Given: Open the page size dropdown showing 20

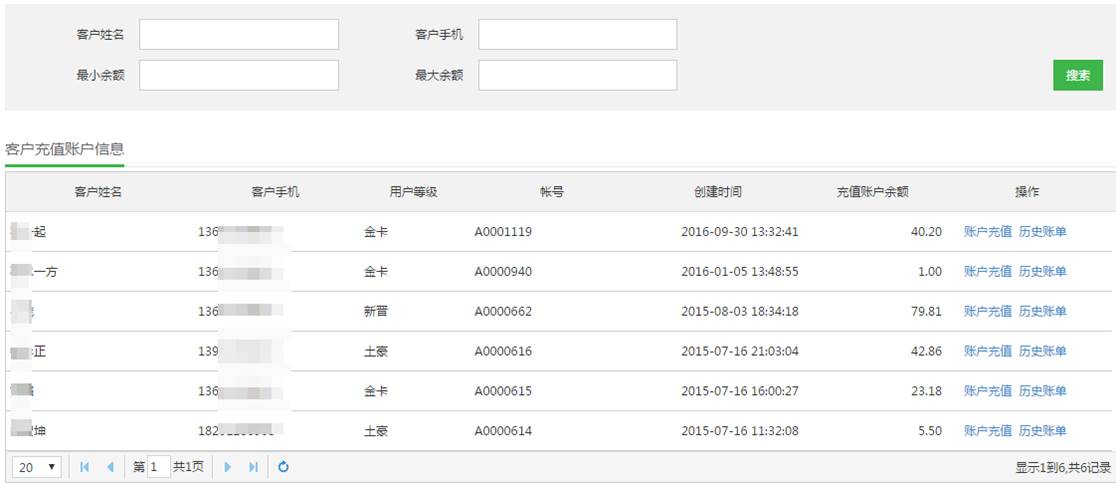Looking at the screenshot, I should coord(37,467).
